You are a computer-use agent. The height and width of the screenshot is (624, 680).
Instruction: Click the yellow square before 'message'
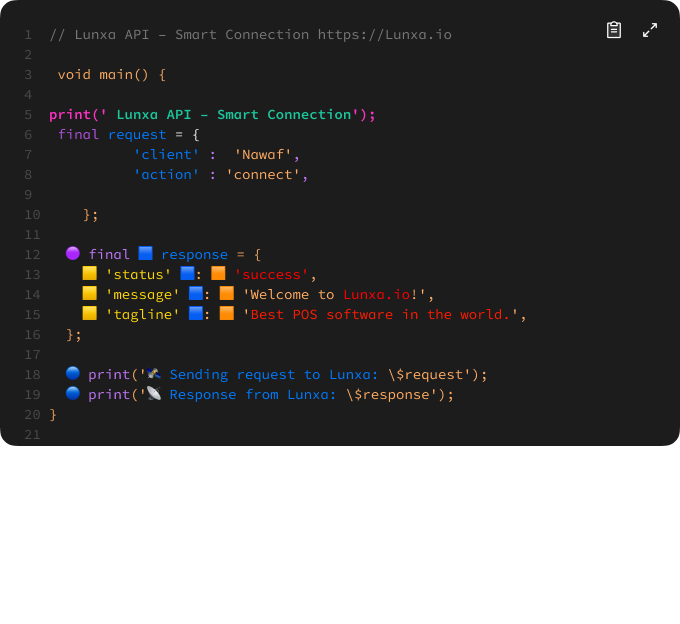coord(89,294)
